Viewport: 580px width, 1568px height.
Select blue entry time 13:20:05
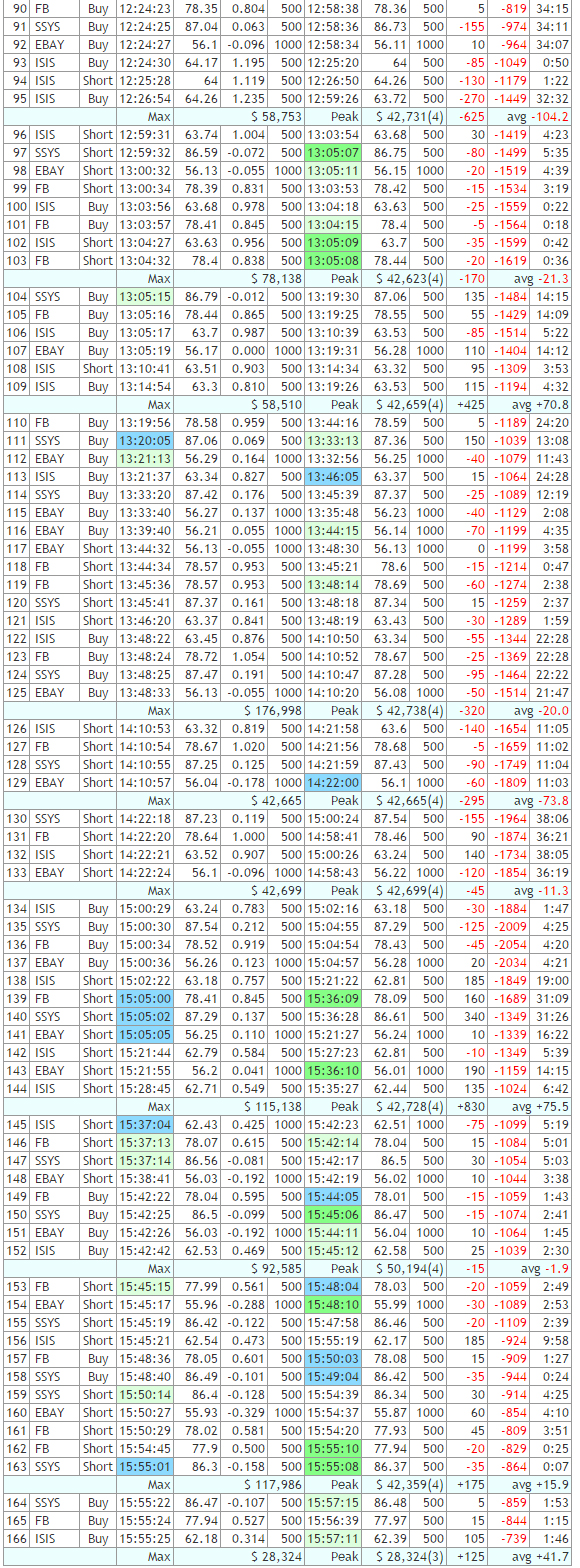pos(145,440)
